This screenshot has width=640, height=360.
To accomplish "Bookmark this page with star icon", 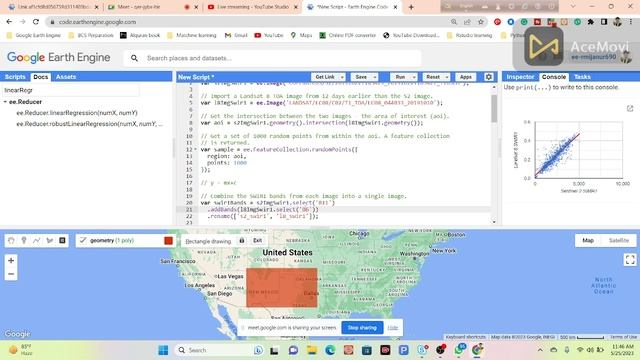I will [481, 22].
